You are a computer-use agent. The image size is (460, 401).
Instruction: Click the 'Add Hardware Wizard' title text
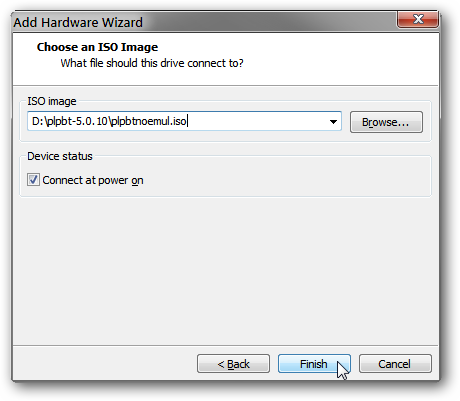click(78, 22)
